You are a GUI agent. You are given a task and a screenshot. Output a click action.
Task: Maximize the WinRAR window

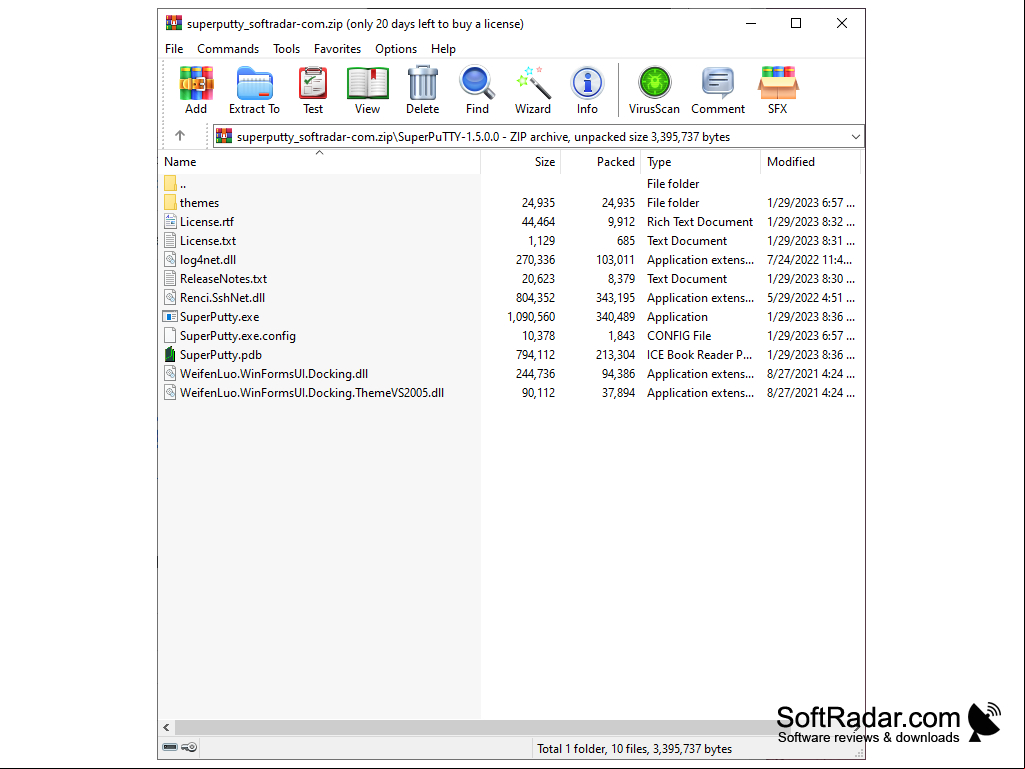click(796, 24)
